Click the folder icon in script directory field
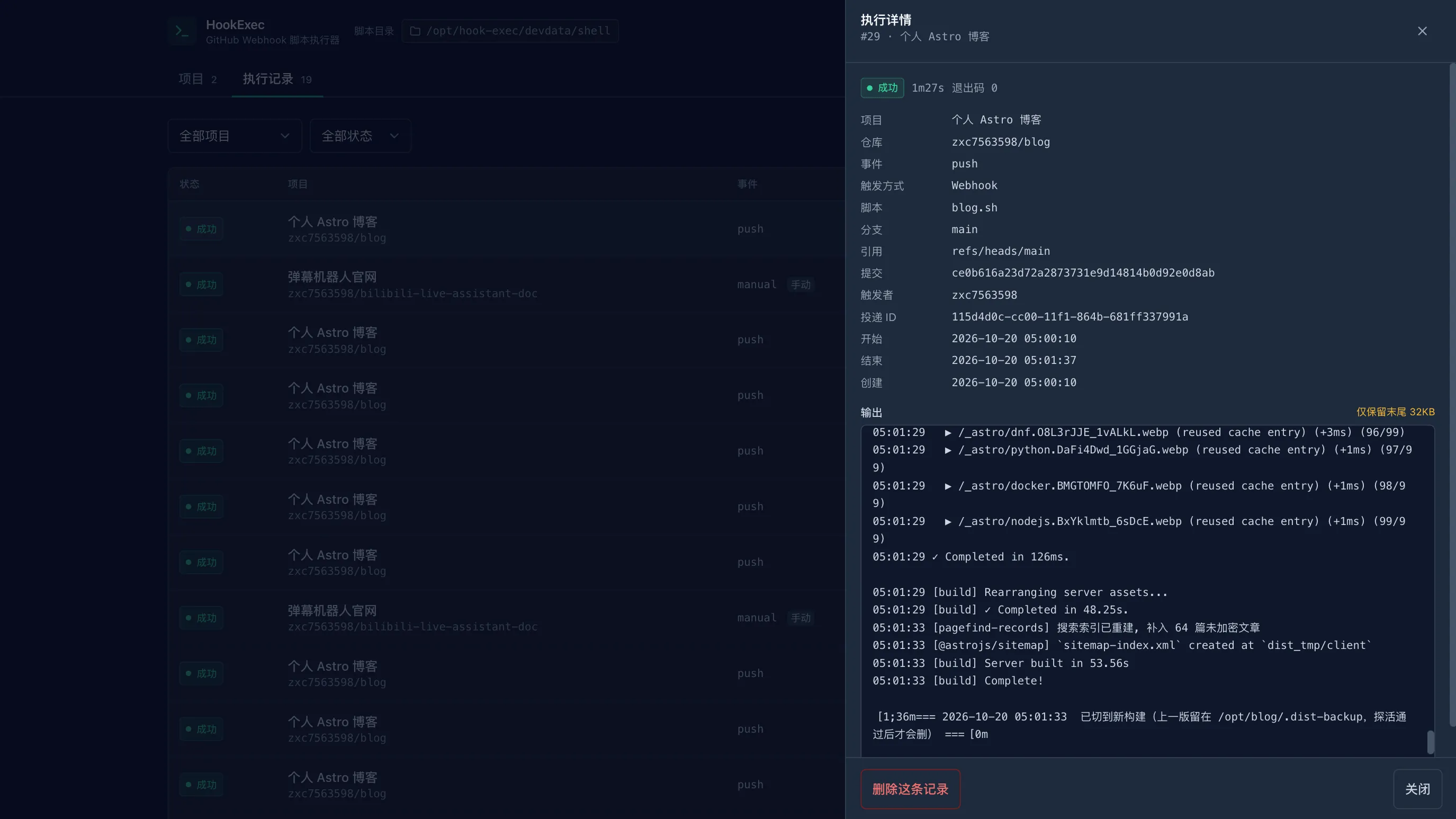The height and width of the screenshot is (819, 1456). coord(415,31)
